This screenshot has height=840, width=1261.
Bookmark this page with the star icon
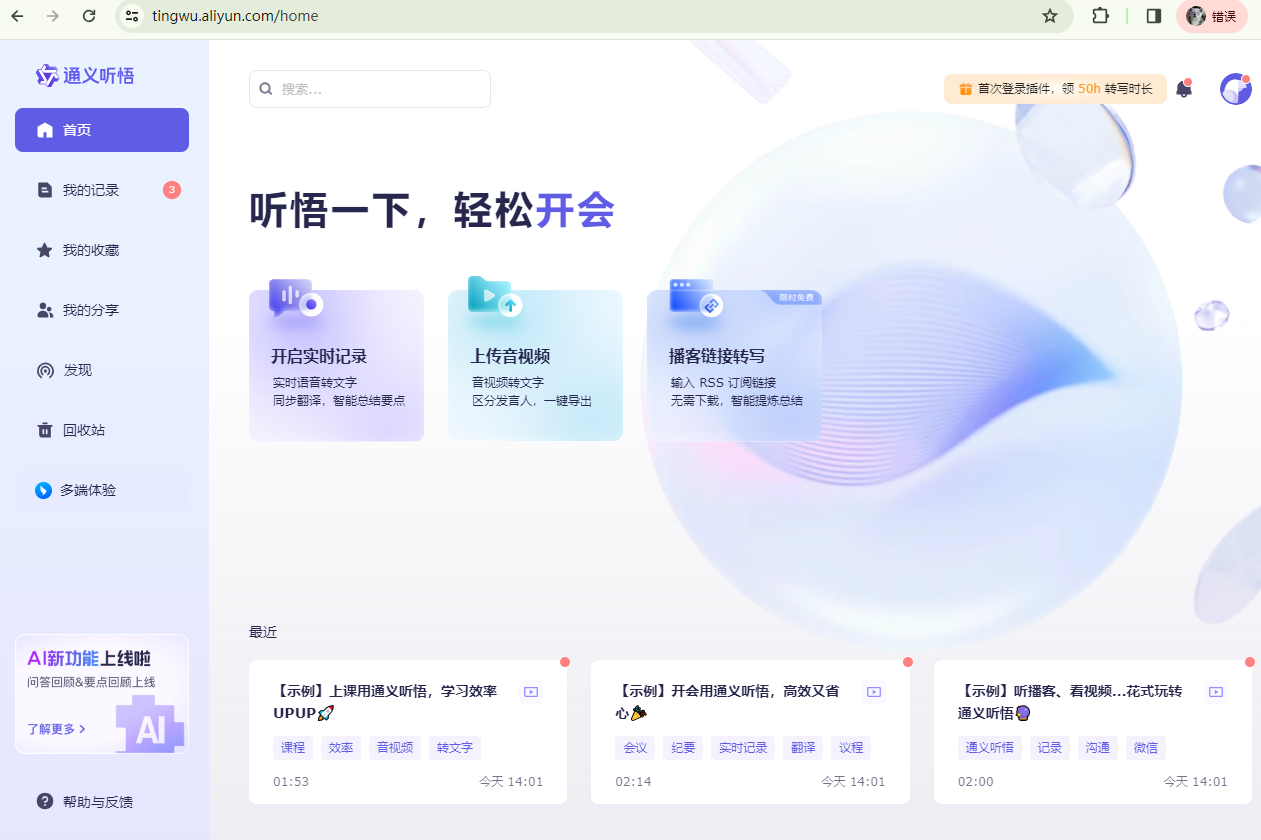(x=1049, y=16)
